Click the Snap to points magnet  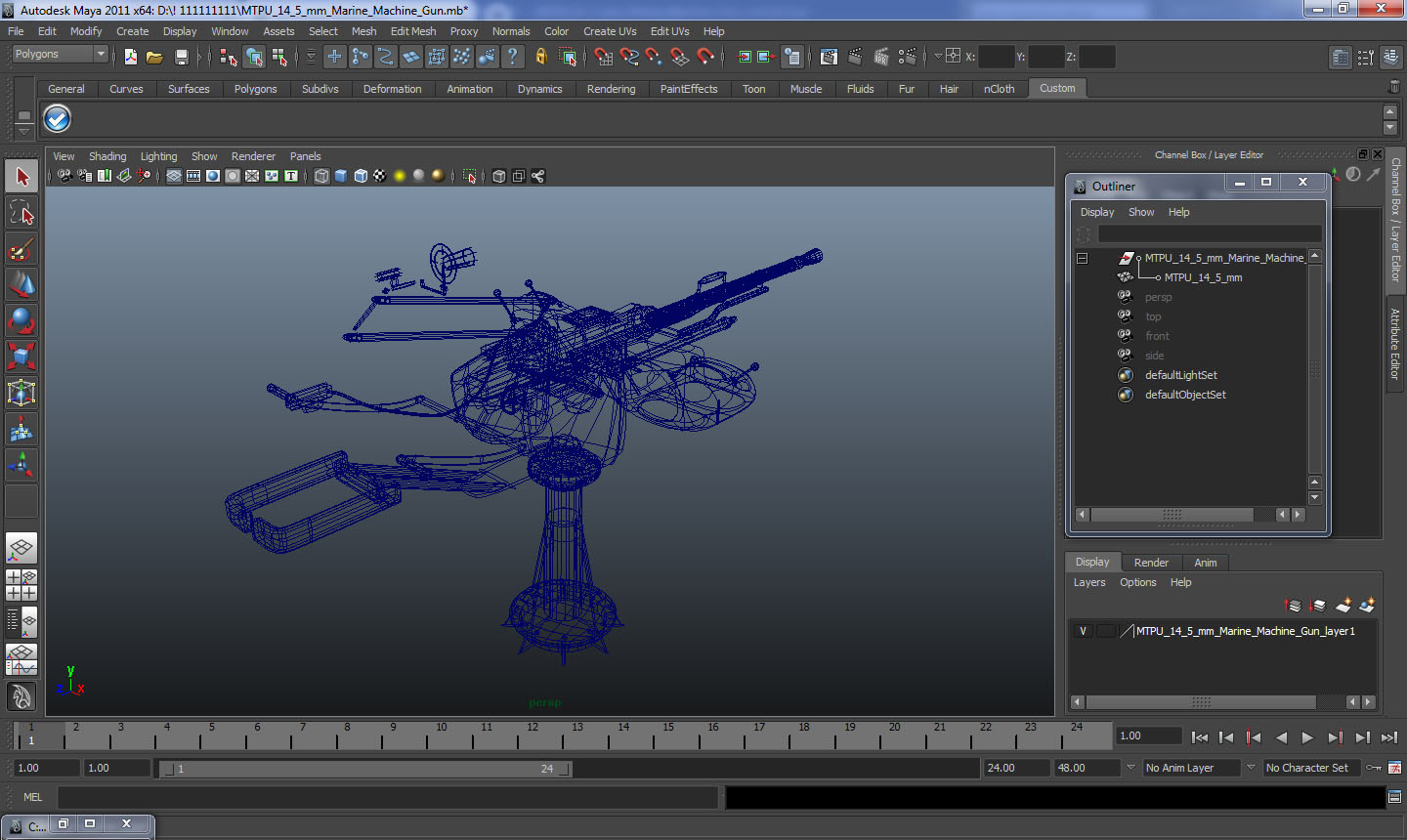[x=655, y=57]
